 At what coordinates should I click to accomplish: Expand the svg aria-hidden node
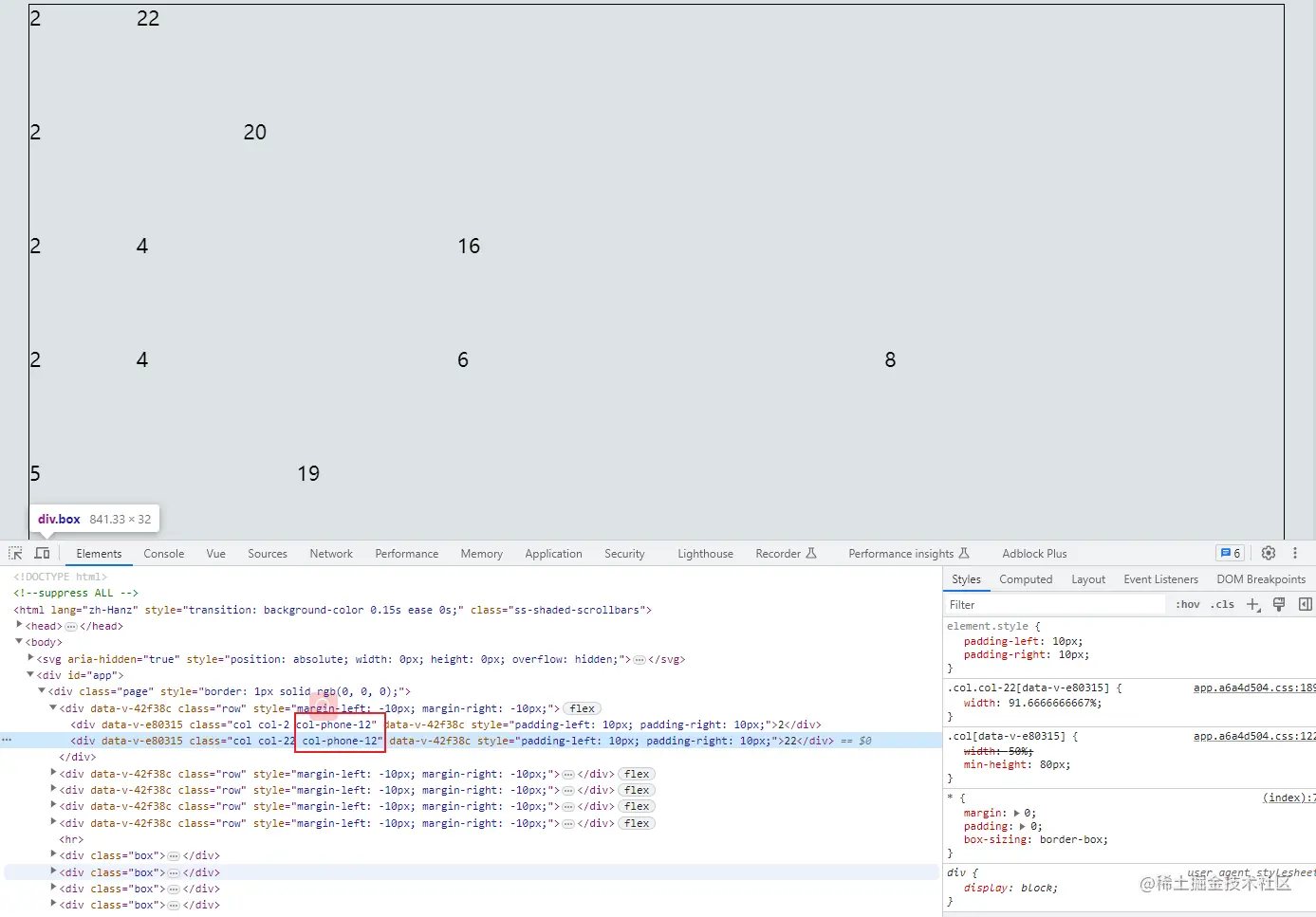click(30, 658)
